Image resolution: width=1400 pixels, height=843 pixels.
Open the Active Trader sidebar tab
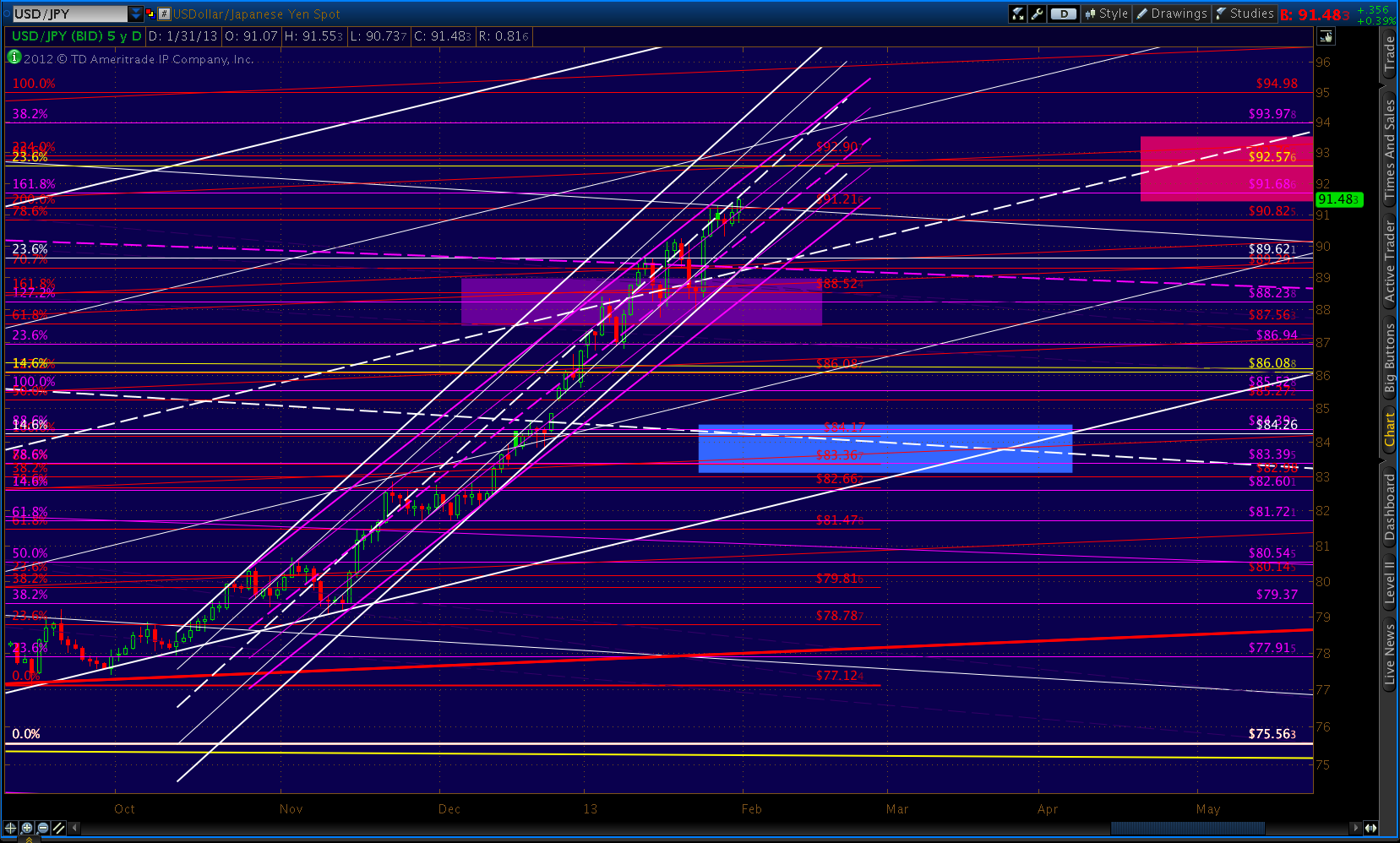1390,260
